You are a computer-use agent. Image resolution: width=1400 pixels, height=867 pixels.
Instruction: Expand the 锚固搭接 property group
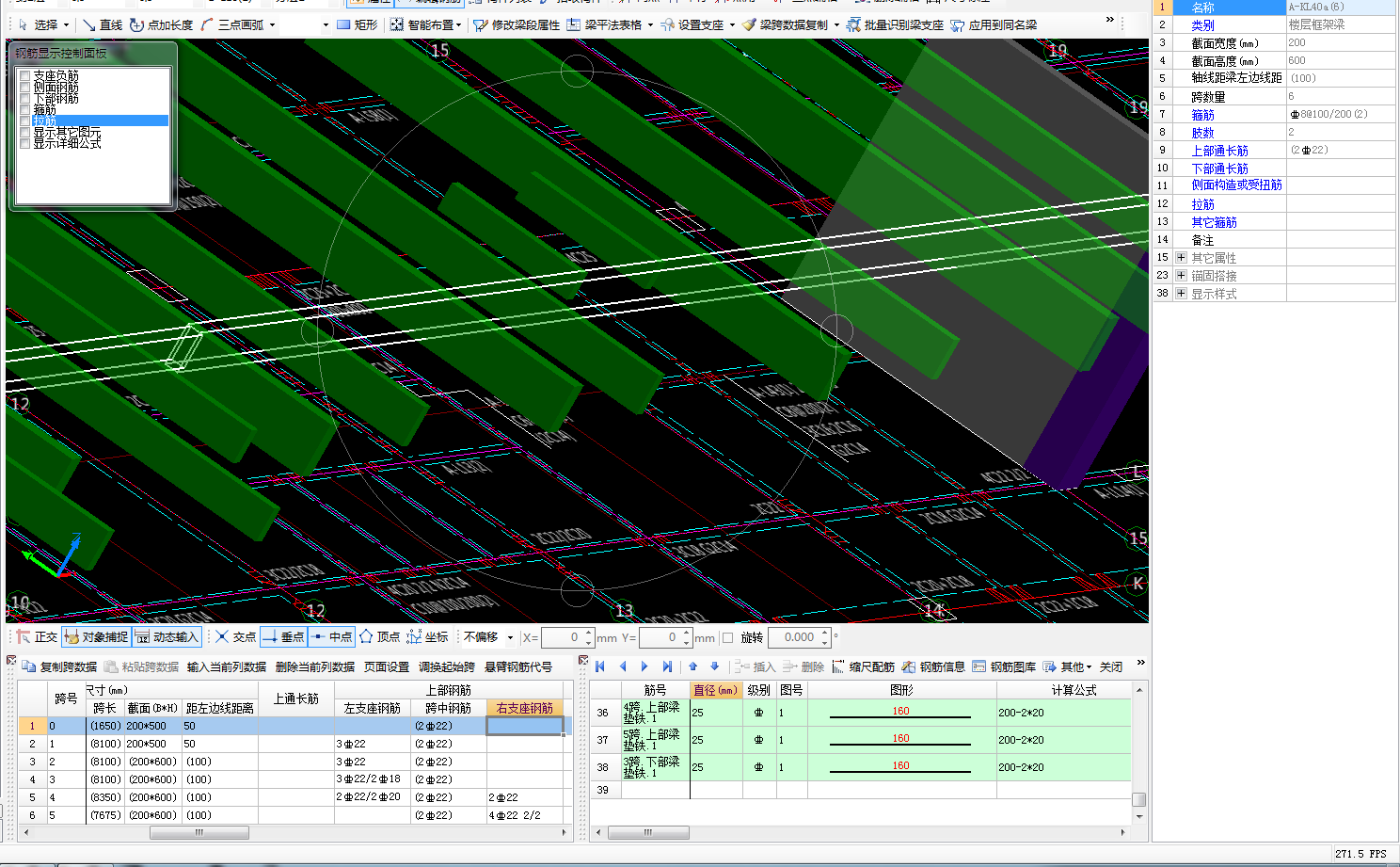[x=1181, y=276]
